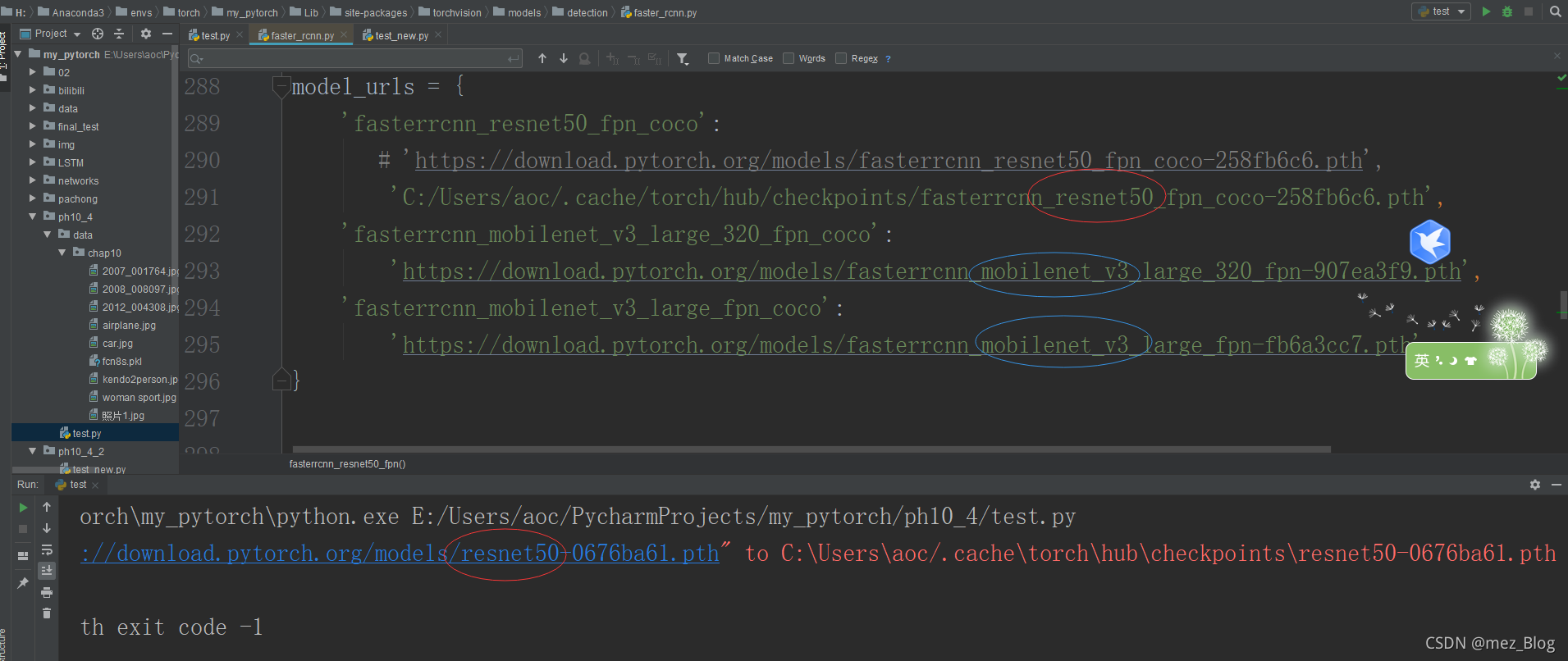Click the add selection for next occurrence icon
Screen dimensions: 1568x661
coord(613,58)
